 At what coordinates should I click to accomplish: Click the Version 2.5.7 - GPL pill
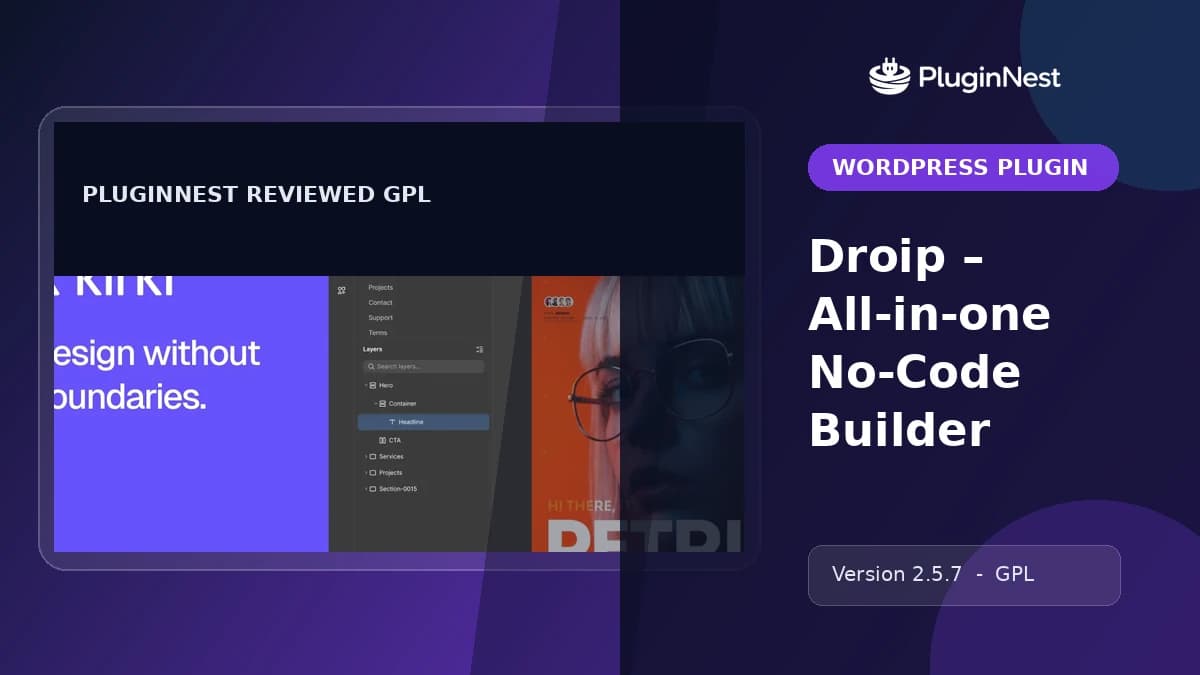(x=964, y=575)
